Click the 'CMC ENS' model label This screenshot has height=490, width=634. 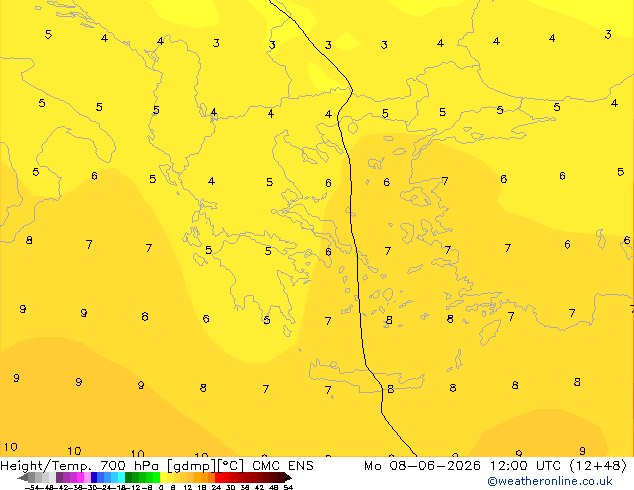click(x=283, y=466)
